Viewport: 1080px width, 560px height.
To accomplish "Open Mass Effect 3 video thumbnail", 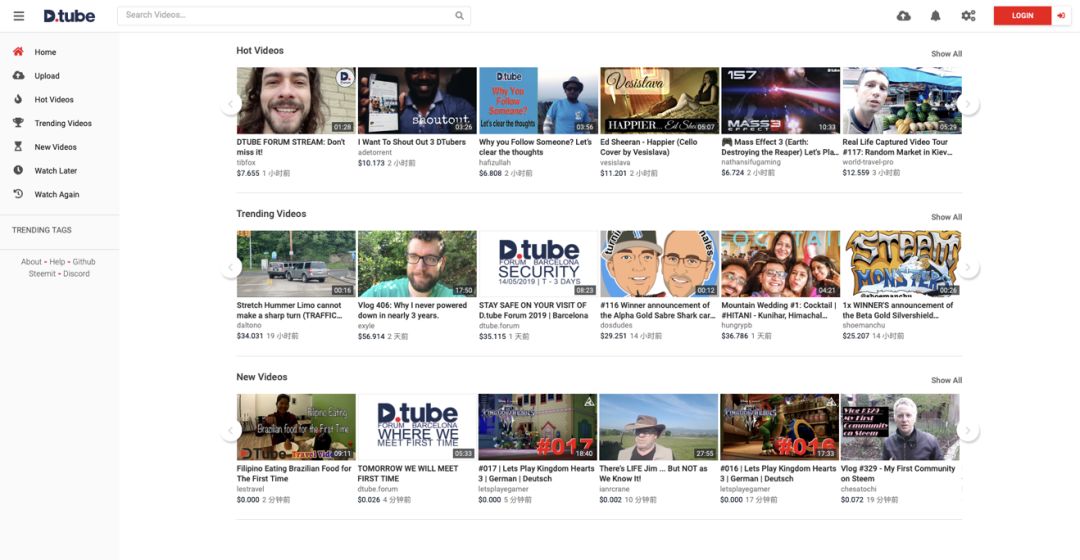I will click(780, 101).
